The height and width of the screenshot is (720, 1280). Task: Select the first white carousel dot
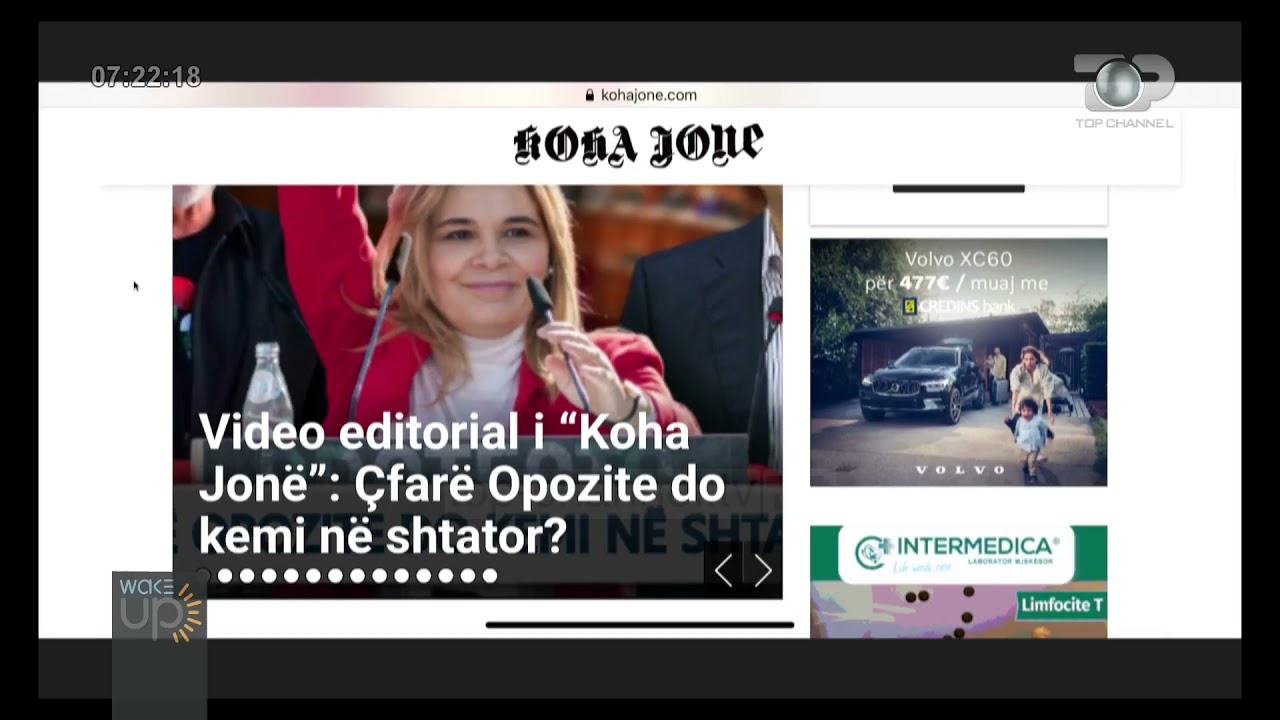[x=225, y=575]
